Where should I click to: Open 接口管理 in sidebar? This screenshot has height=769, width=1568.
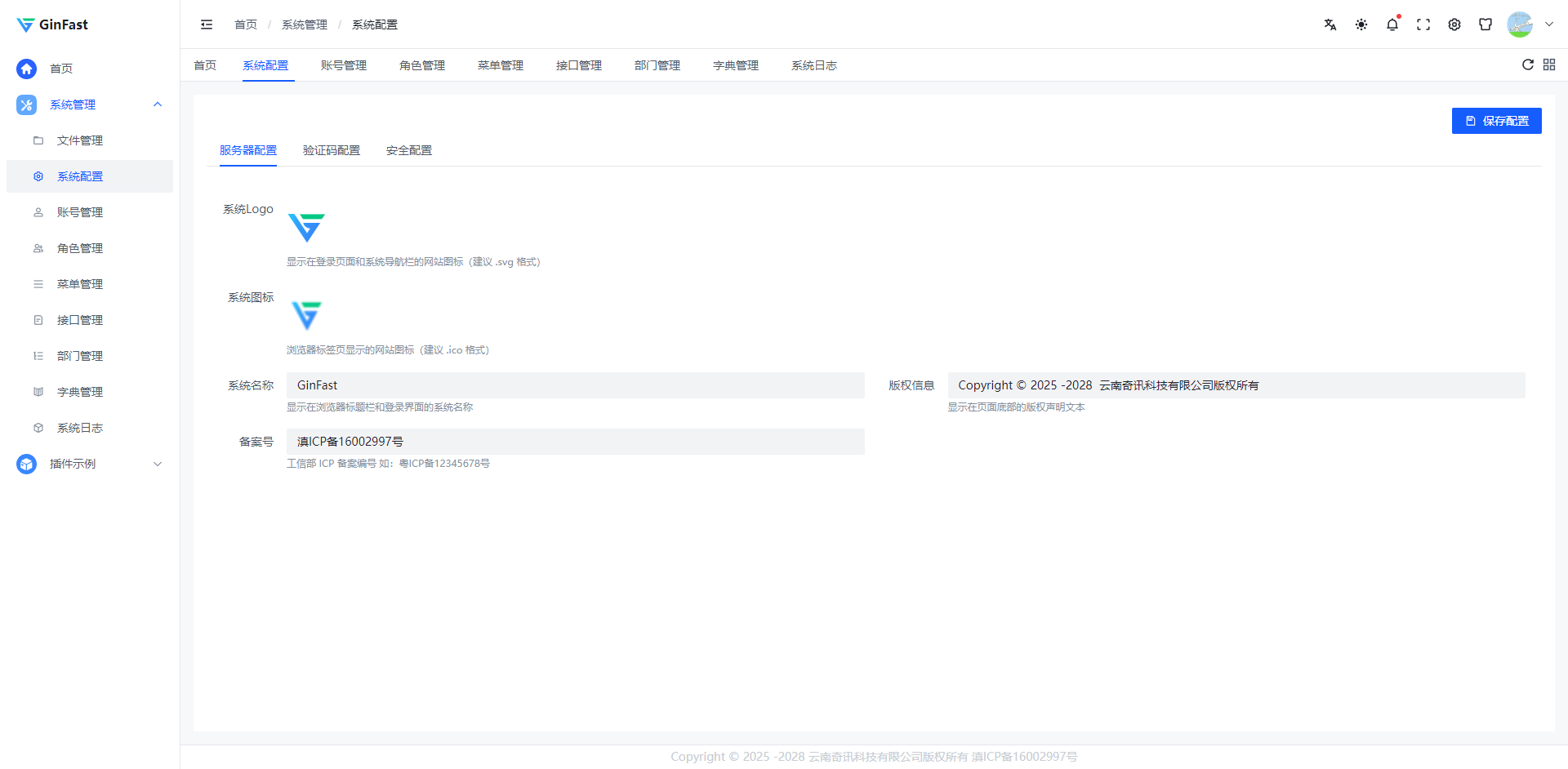click(90, 320)
